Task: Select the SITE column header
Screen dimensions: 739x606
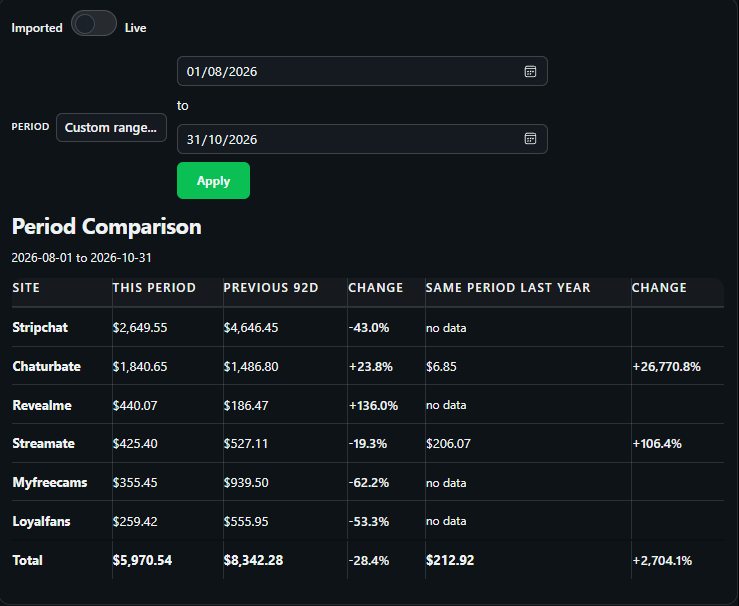Action: [x=26, y=287]
